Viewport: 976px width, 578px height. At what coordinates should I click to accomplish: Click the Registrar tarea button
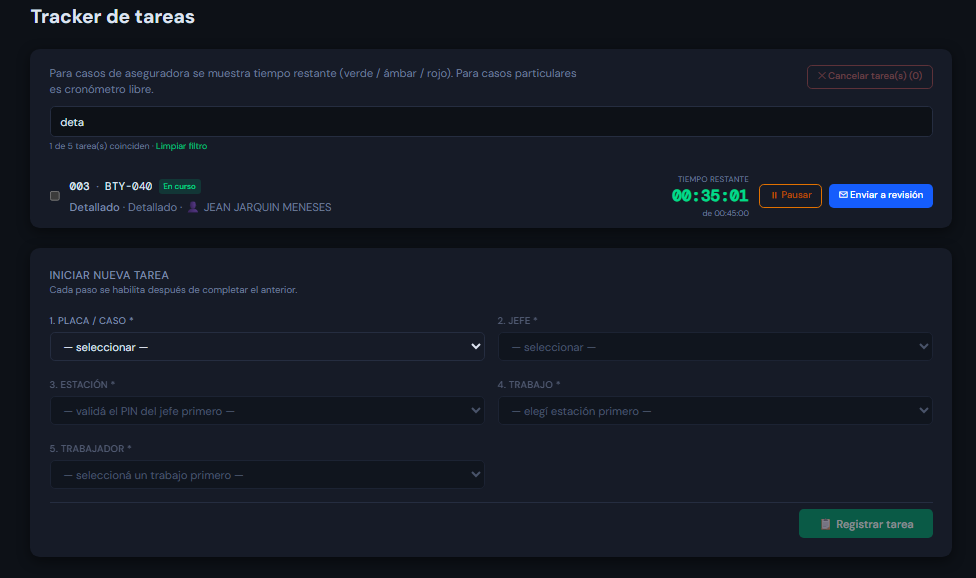(865, 524)
